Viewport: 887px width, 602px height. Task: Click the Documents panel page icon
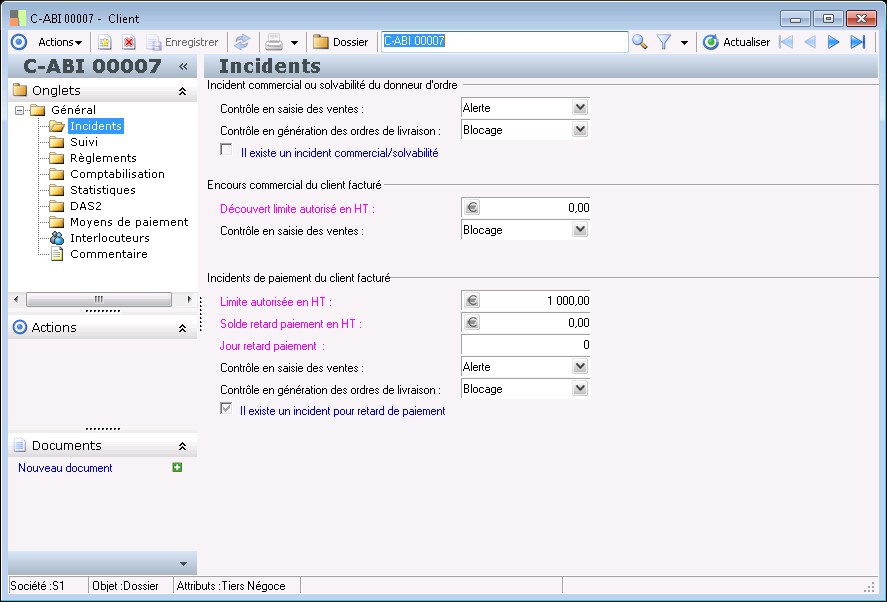20,445
